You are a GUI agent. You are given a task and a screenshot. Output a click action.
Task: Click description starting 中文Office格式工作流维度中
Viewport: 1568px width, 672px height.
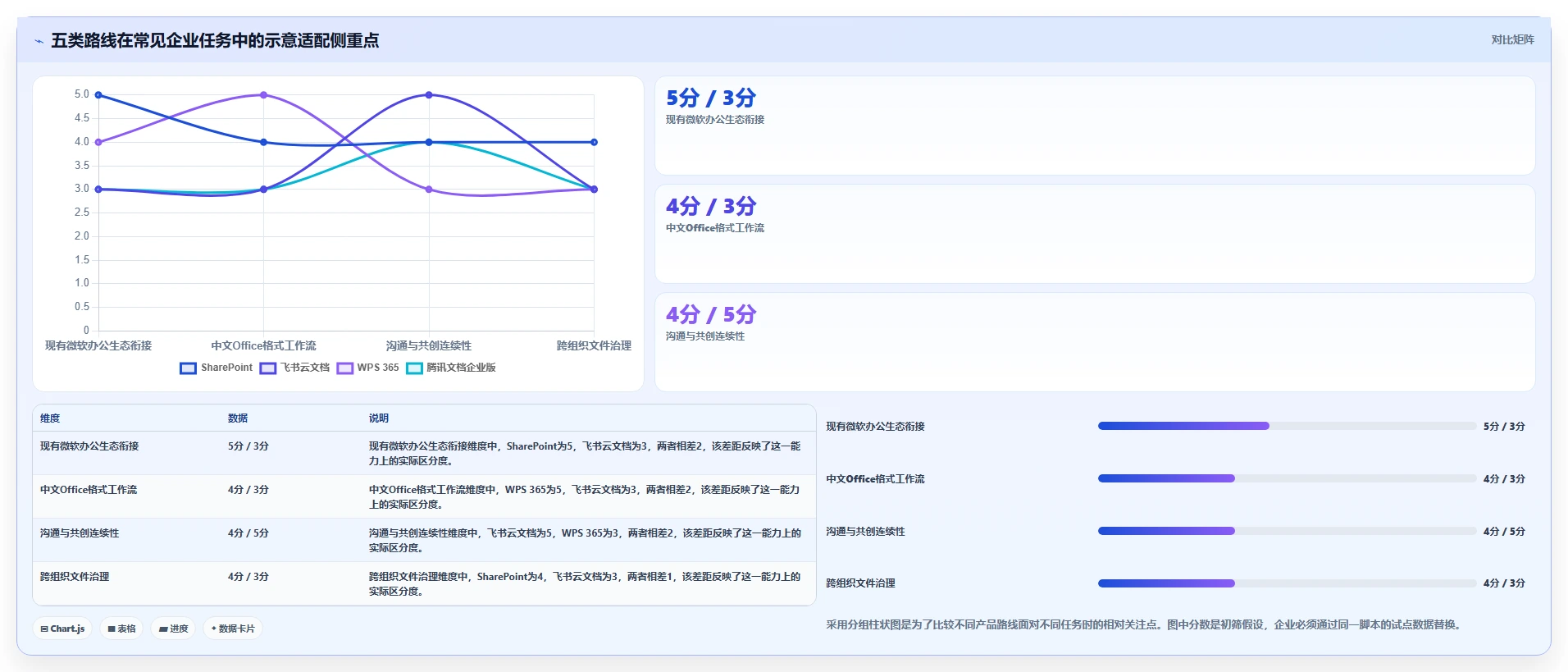584,497
